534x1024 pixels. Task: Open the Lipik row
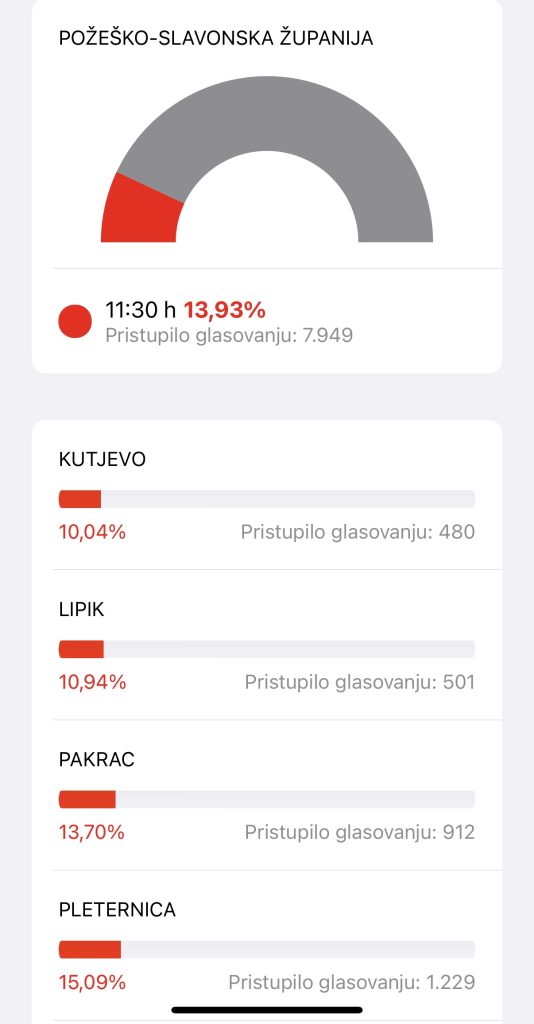(267, 645)
